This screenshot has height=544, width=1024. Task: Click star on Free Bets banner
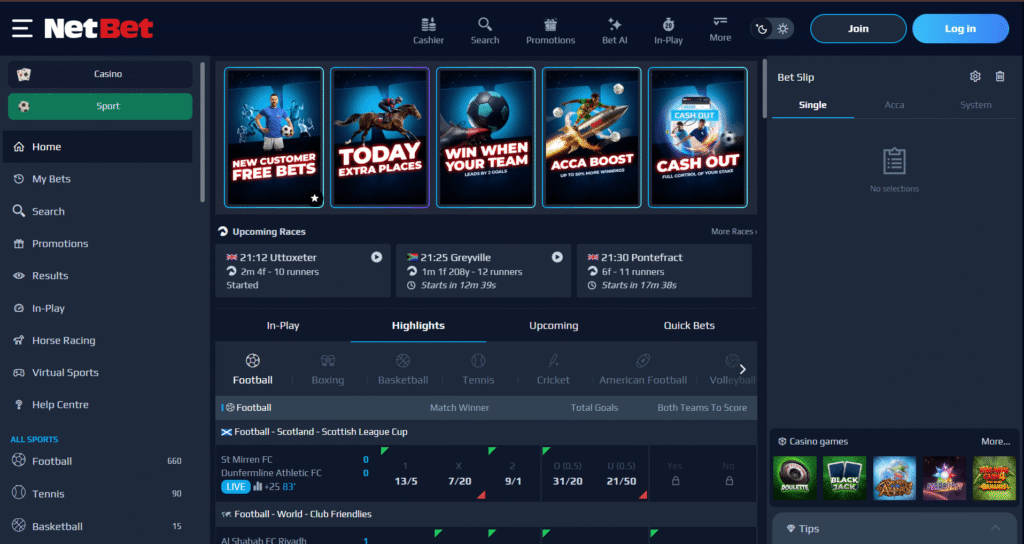pos(314,199)
